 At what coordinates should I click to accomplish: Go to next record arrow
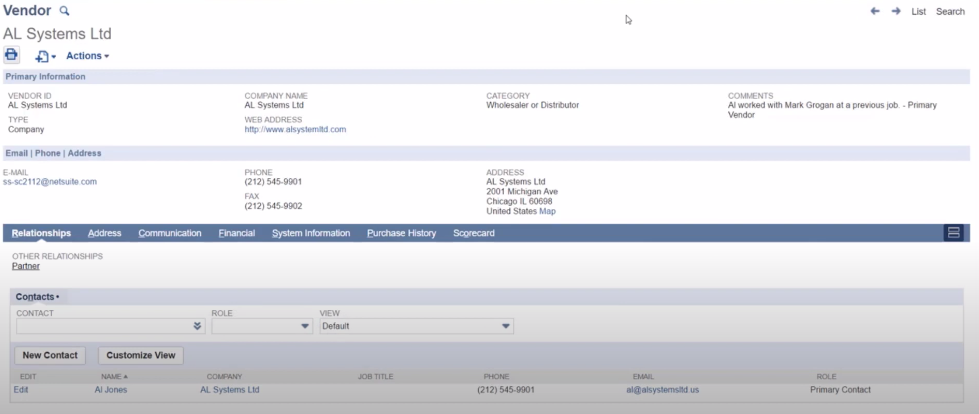(896, 11)
